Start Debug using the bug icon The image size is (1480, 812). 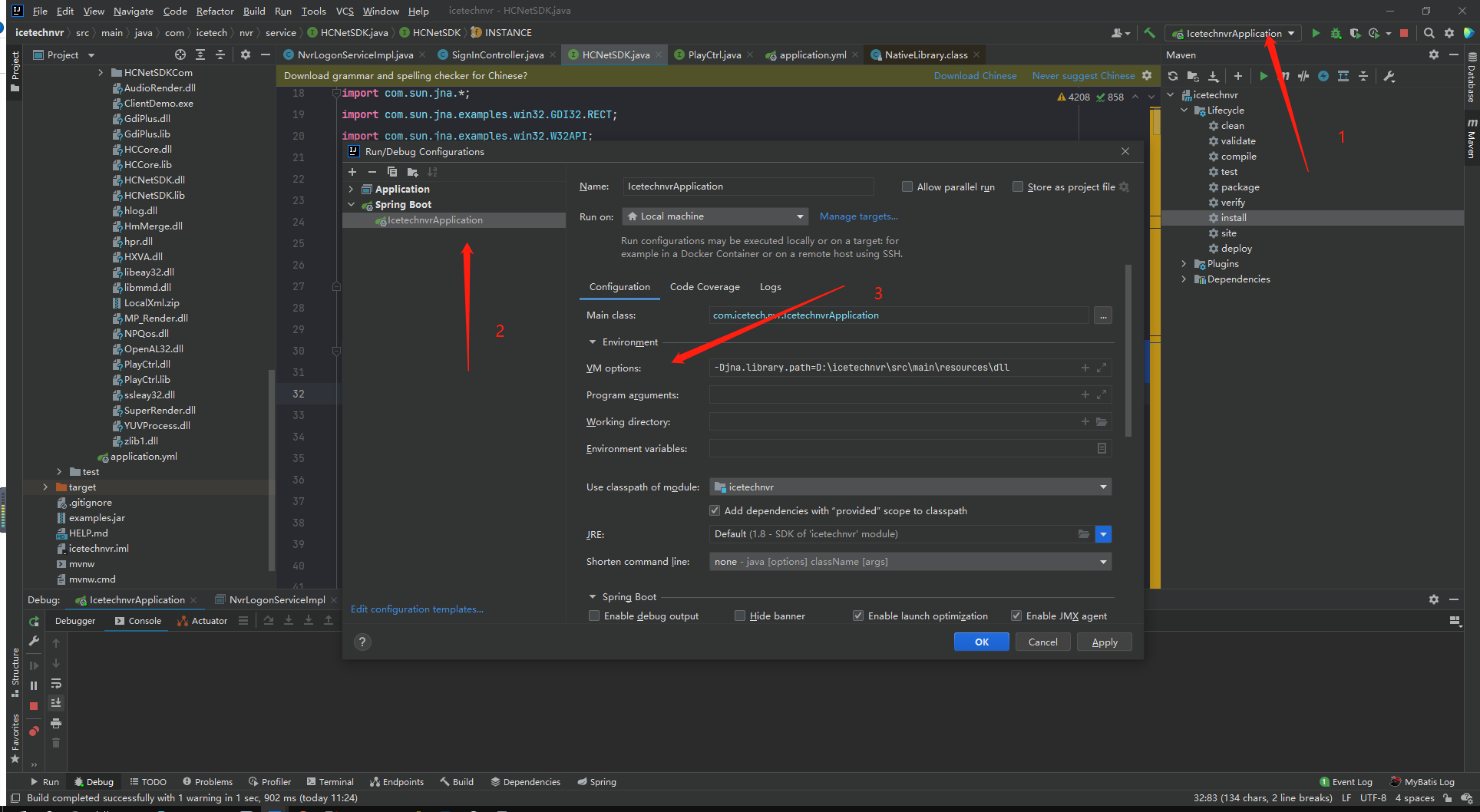click(1335, 33)
